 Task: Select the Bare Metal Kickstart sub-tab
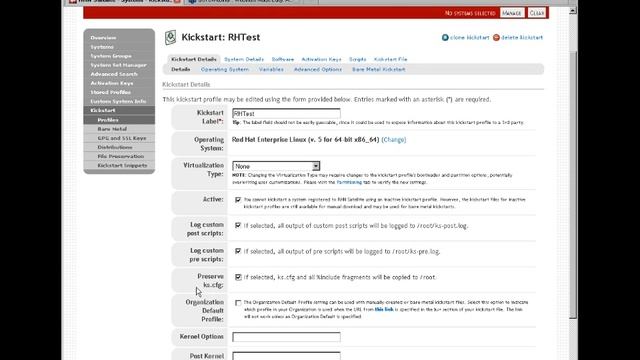(378, 69)
